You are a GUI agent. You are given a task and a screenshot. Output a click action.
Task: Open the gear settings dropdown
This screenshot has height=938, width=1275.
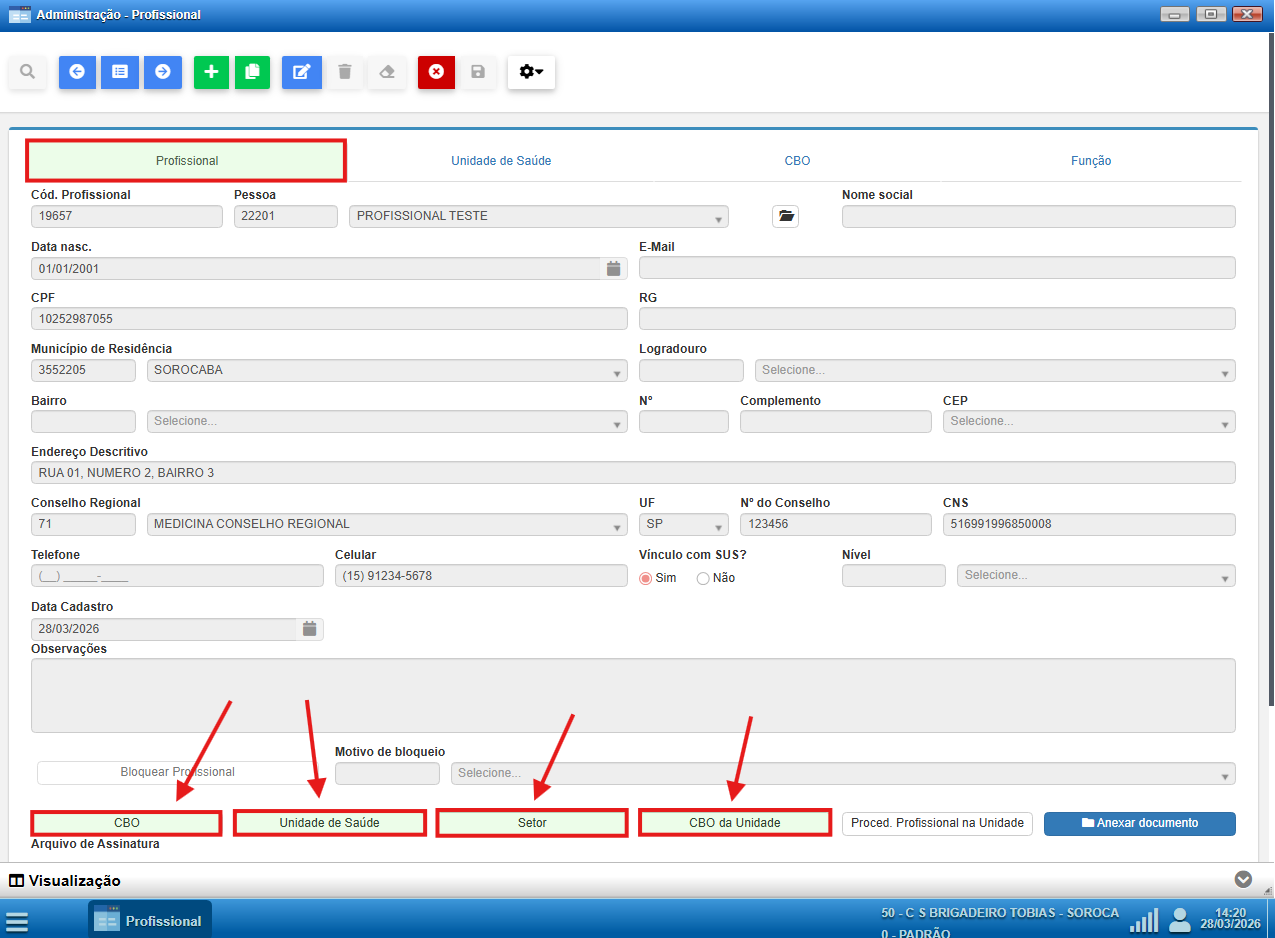tap(531, 72)
